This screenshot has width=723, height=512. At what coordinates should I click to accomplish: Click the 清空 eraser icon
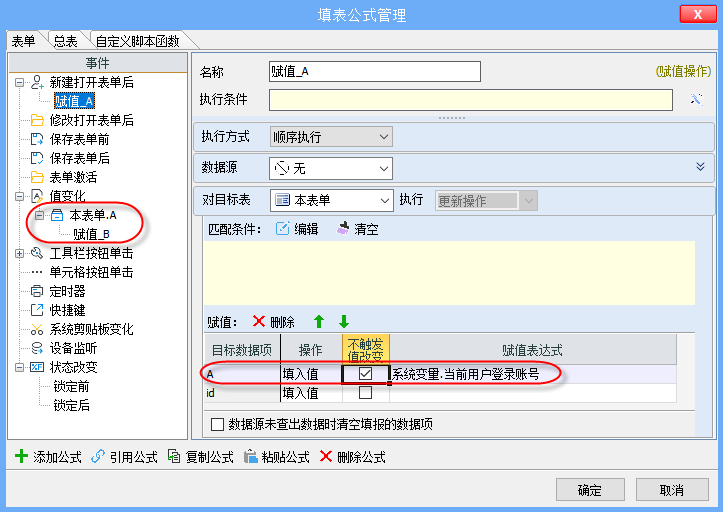click(343, 228)
